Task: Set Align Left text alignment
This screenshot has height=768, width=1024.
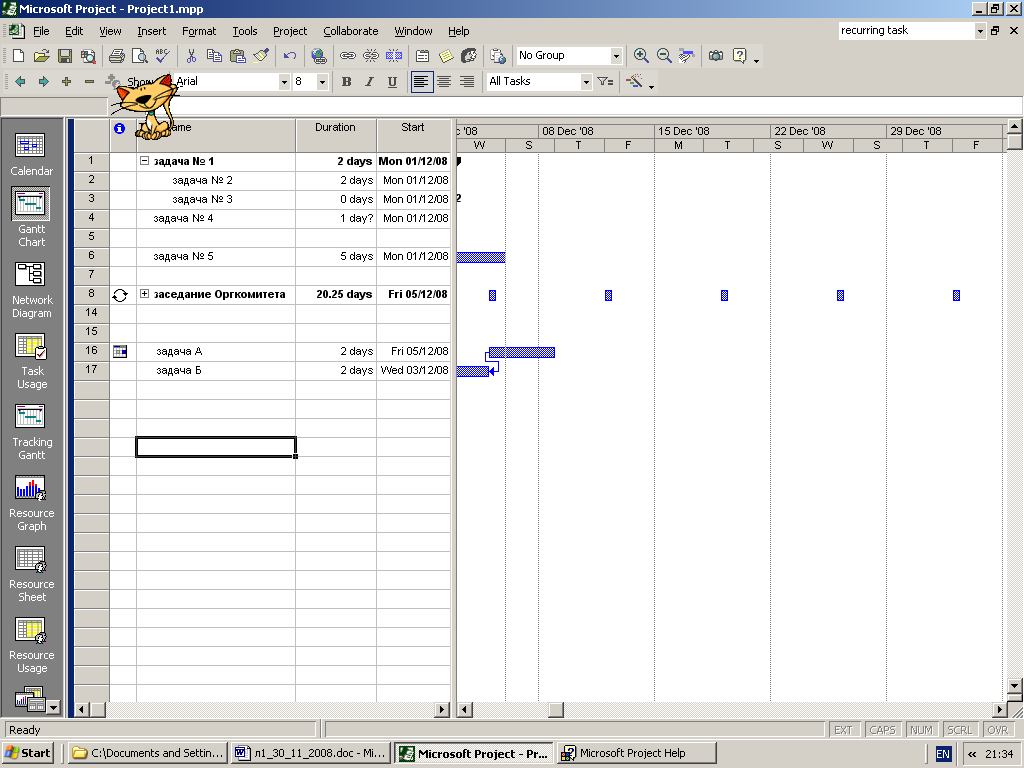Action: 422,82
